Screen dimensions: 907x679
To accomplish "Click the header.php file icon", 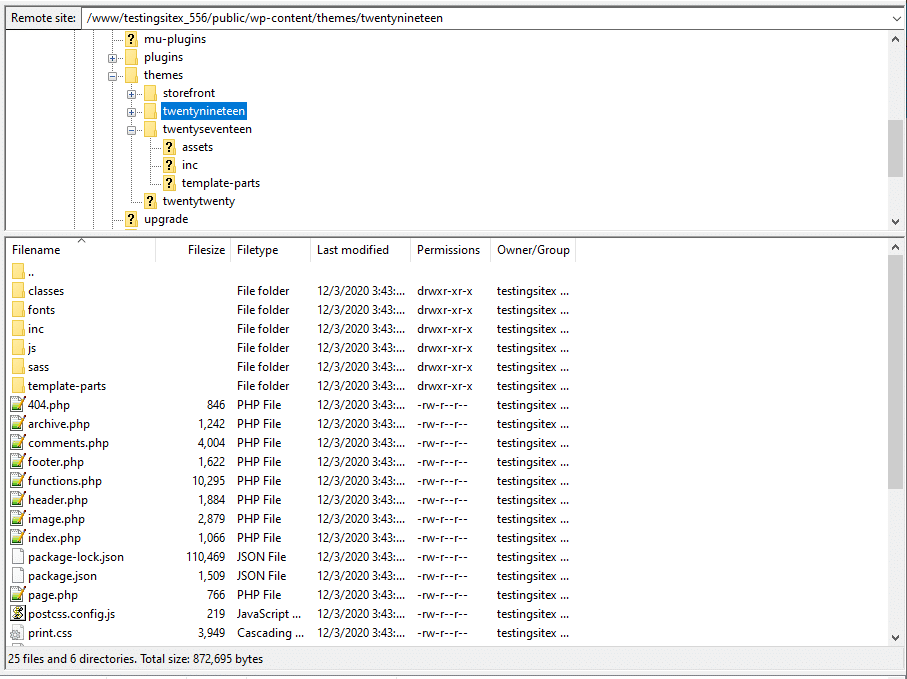I will 18,500.
